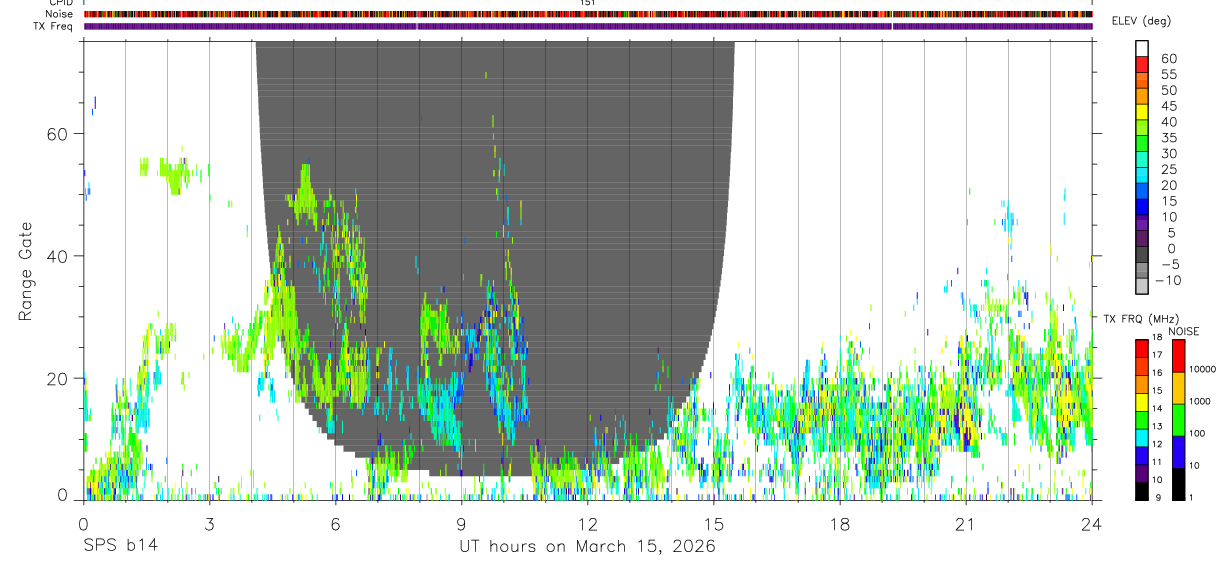Screen dimensions: 1228x567
Task: Click the 'ELEV (deg)' legend title
Action: 1141,21
